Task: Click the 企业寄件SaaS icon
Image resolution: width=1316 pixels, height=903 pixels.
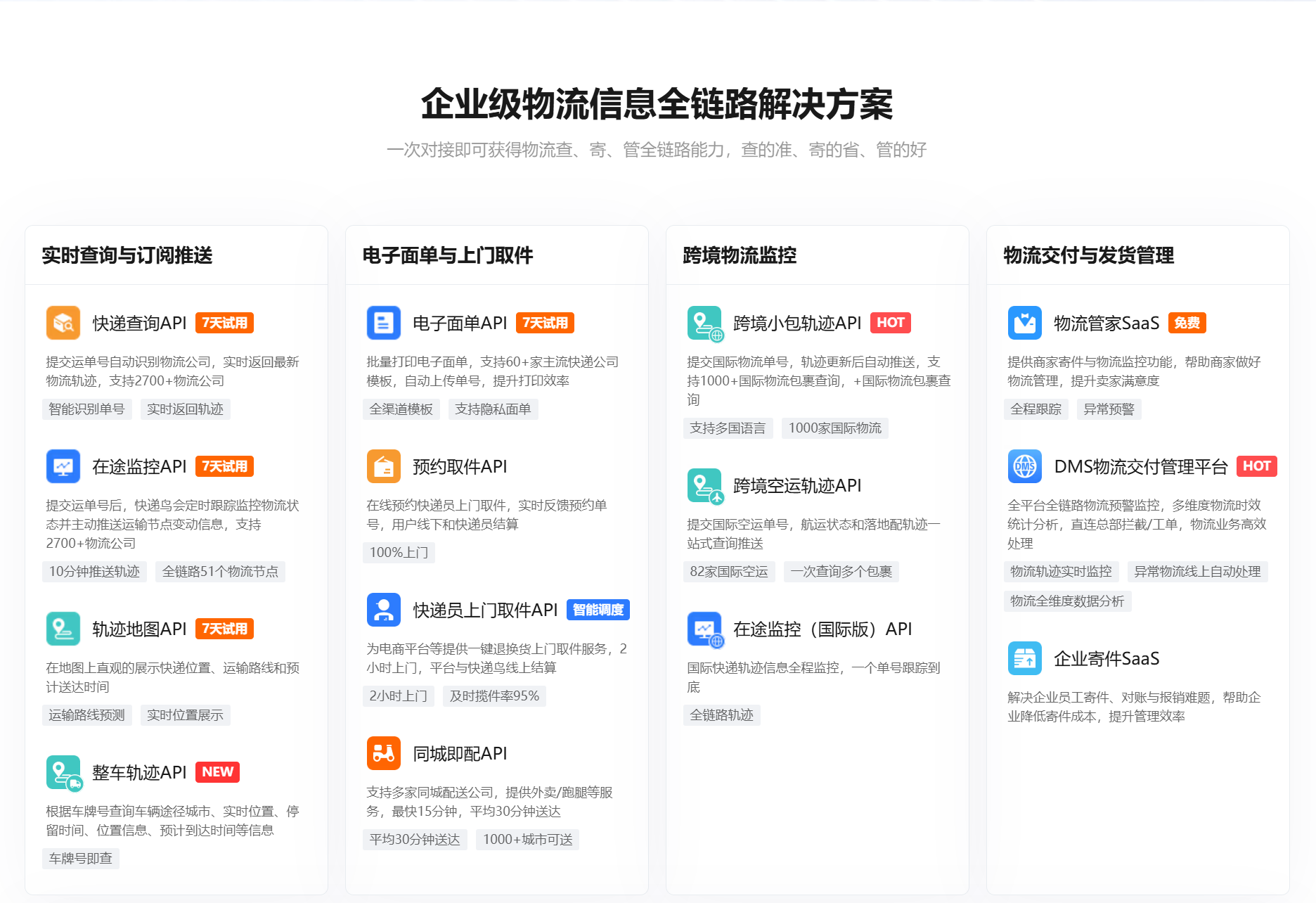Action: (1025, 658)
